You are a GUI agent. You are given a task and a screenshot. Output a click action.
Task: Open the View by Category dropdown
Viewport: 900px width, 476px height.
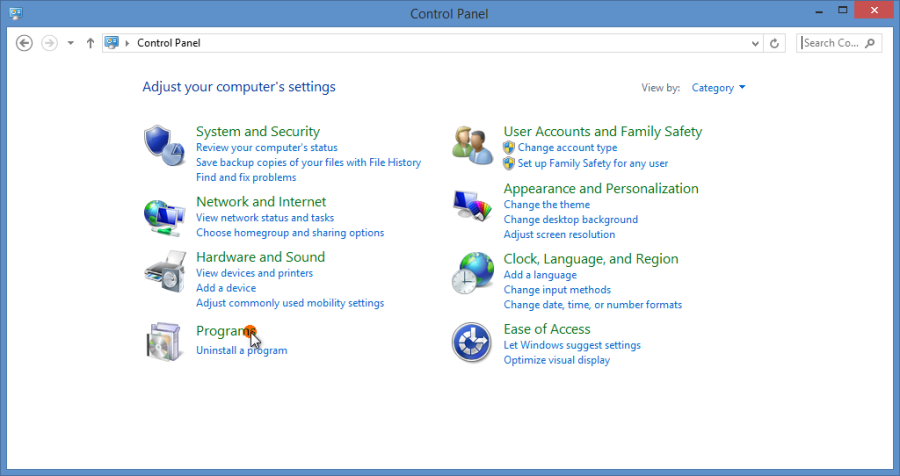tap(718, 88)
